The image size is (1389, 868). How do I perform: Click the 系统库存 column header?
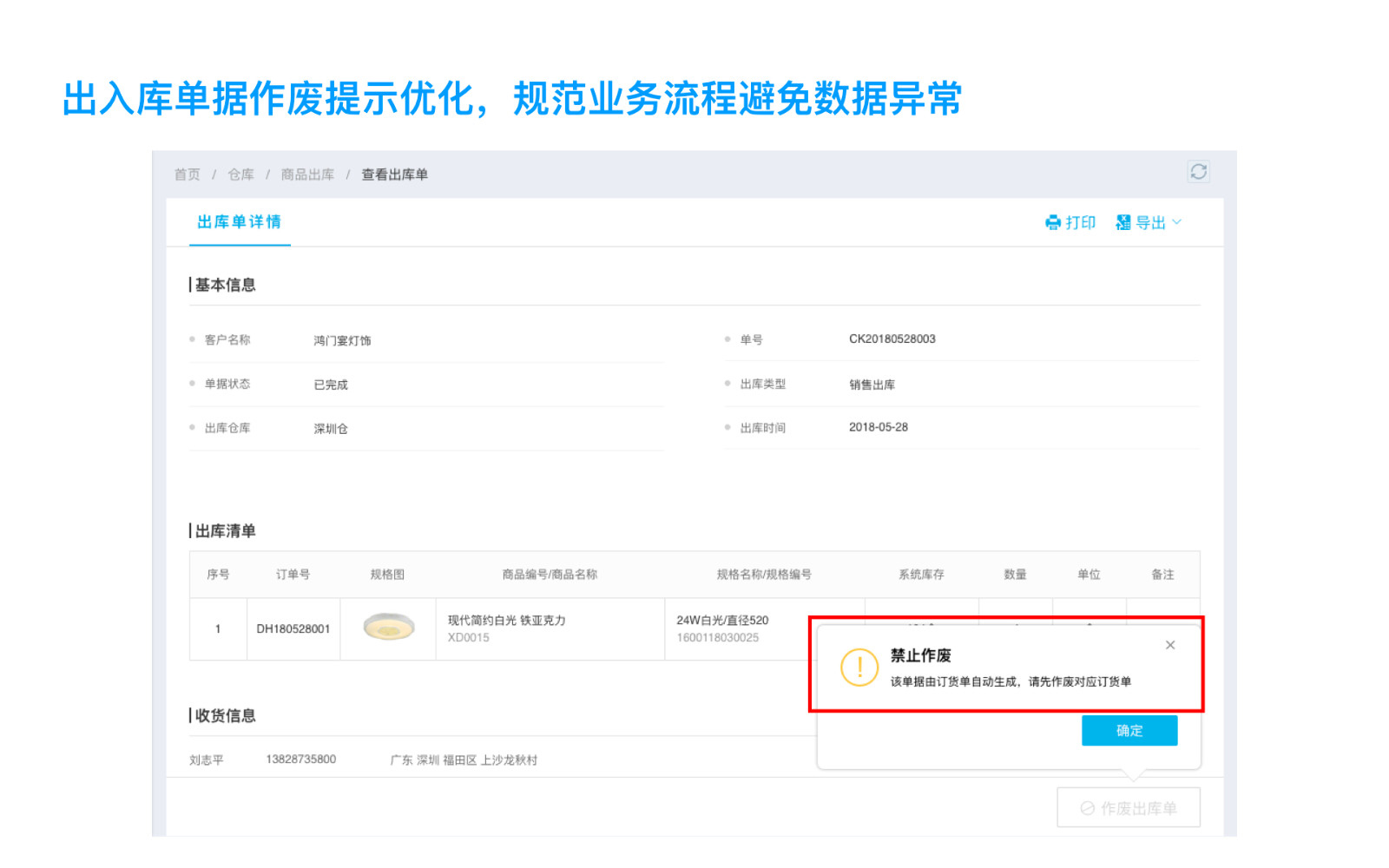[x=921, y=575]
